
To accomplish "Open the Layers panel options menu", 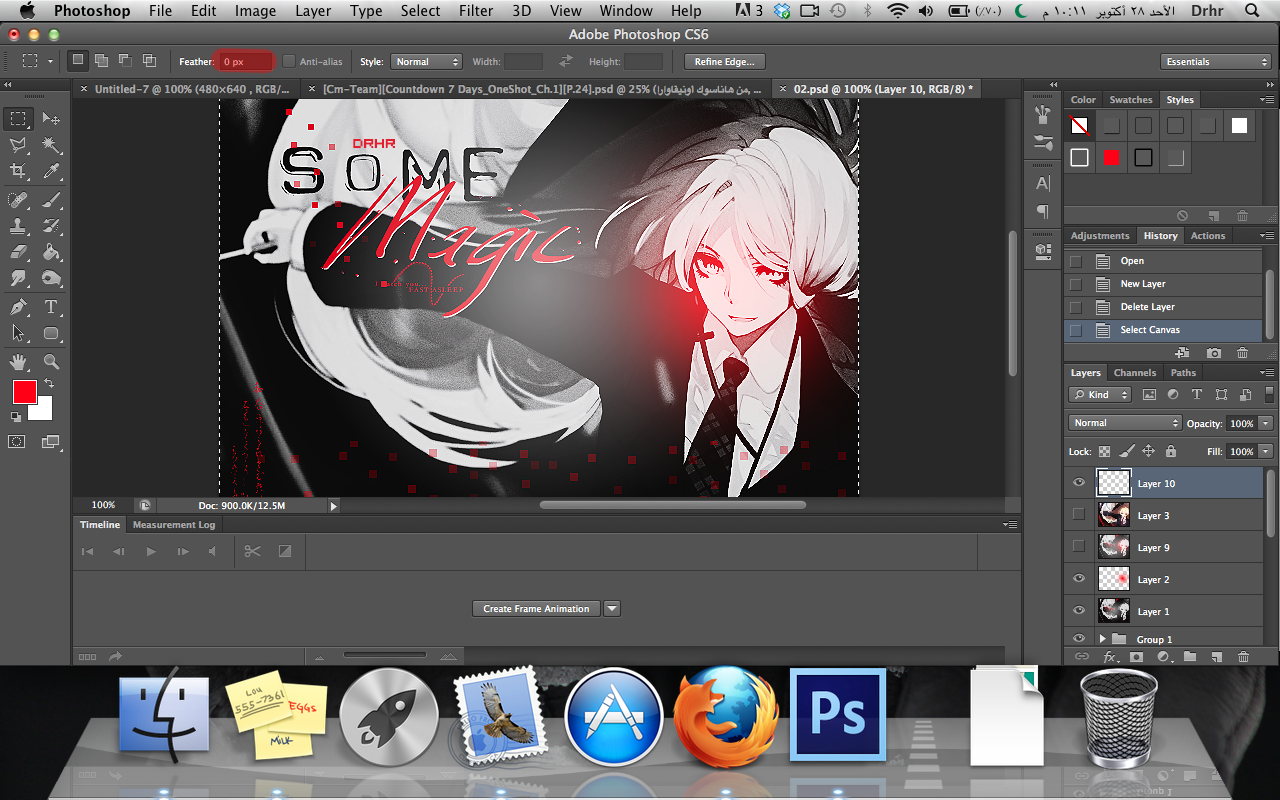I will pos(1269,373).
